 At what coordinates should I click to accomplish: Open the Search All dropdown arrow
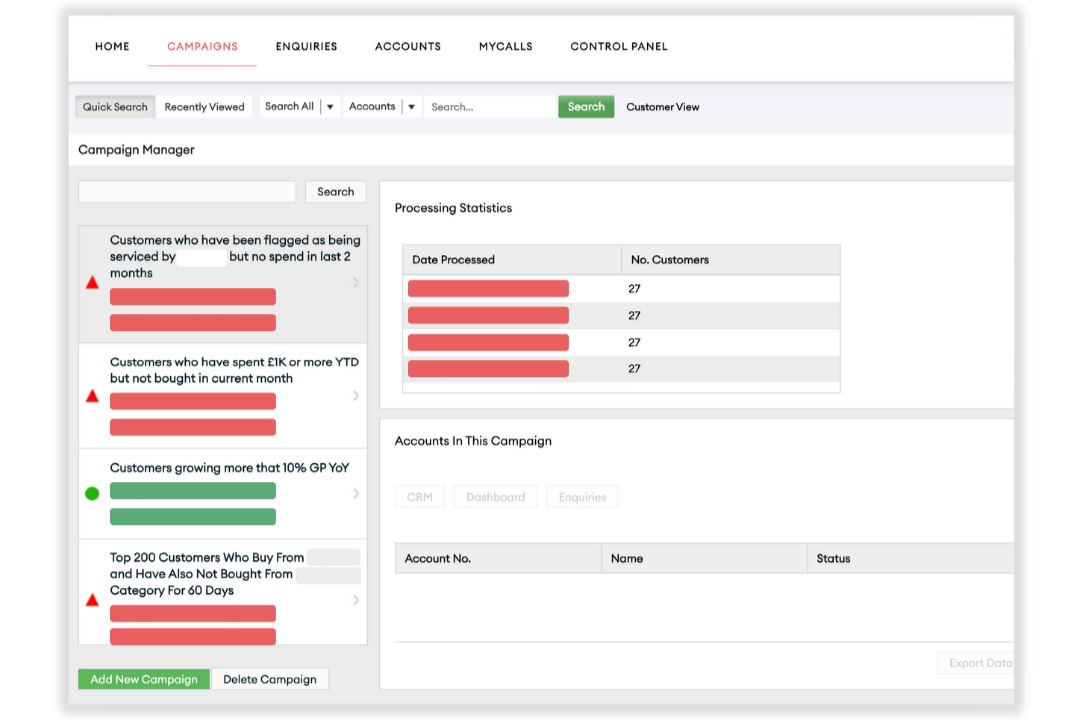tap(330, 107)
